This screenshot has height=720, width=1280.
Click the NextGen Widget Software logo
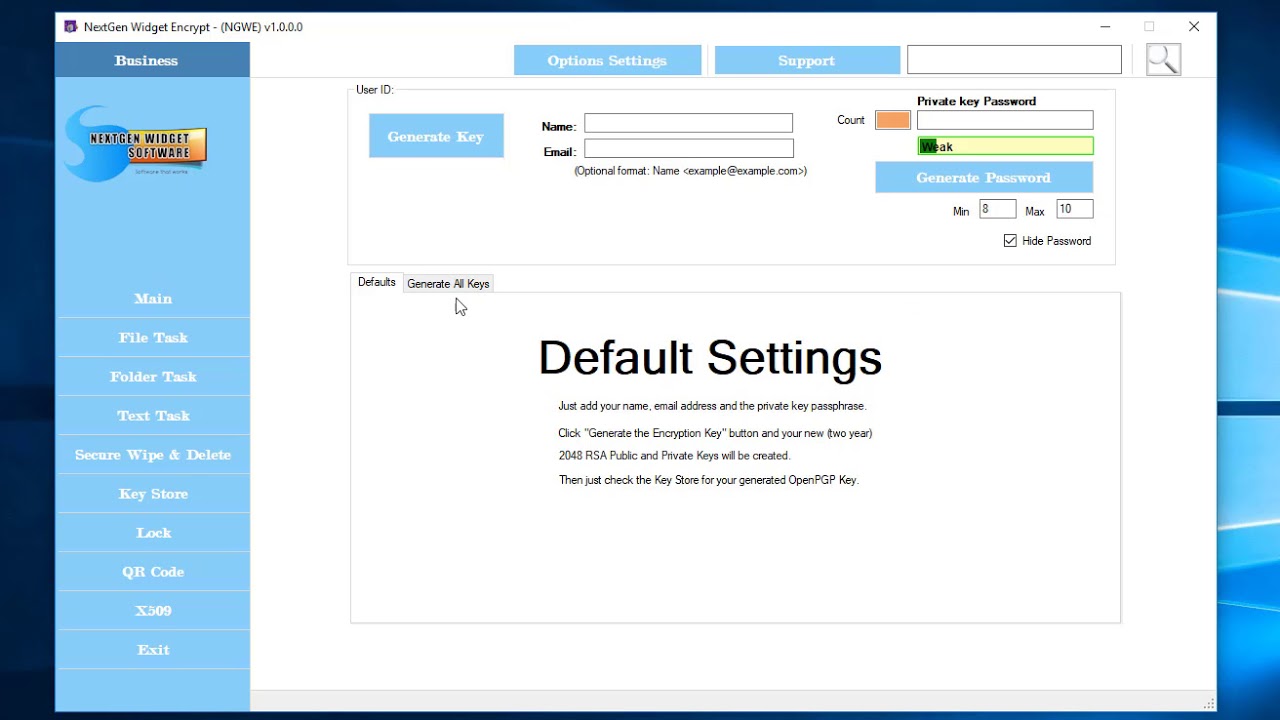(x=135, y=145)
